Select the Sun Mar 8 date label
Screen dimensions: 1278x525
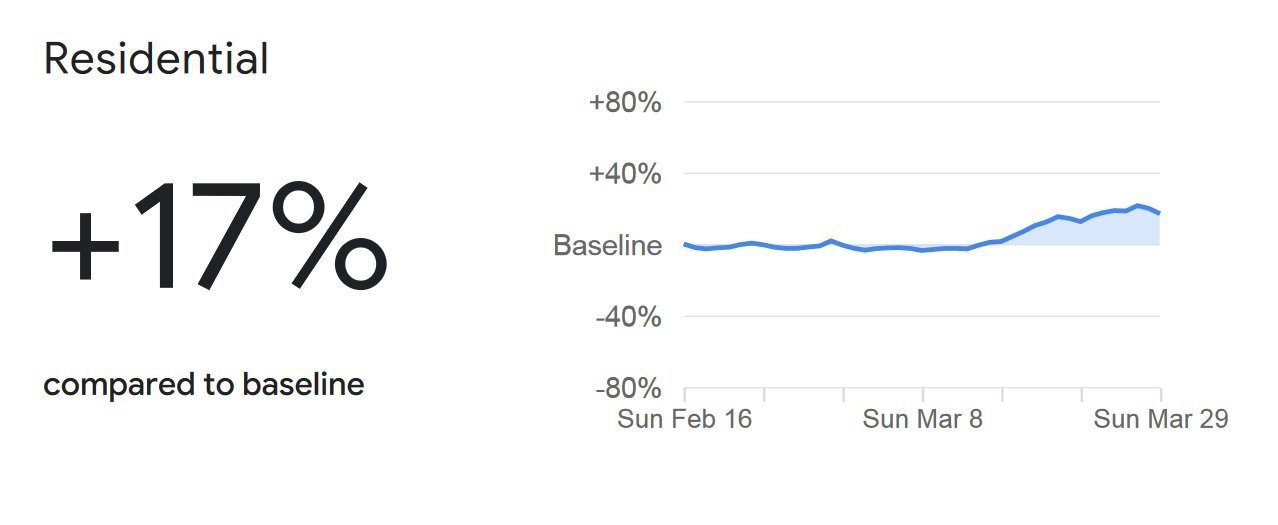[922, 419]
